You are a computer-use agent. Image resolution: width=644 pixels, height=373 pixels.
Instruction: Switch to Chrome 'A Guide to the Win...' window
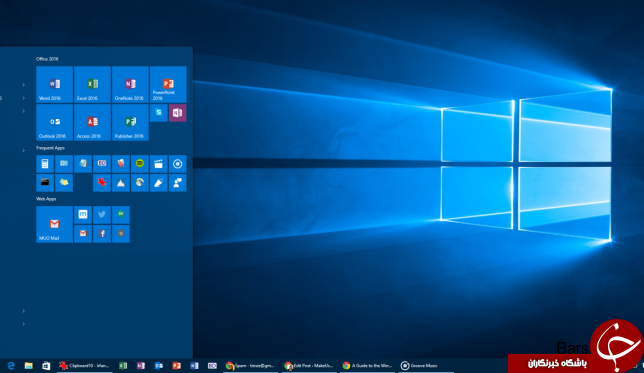(368, 366)
